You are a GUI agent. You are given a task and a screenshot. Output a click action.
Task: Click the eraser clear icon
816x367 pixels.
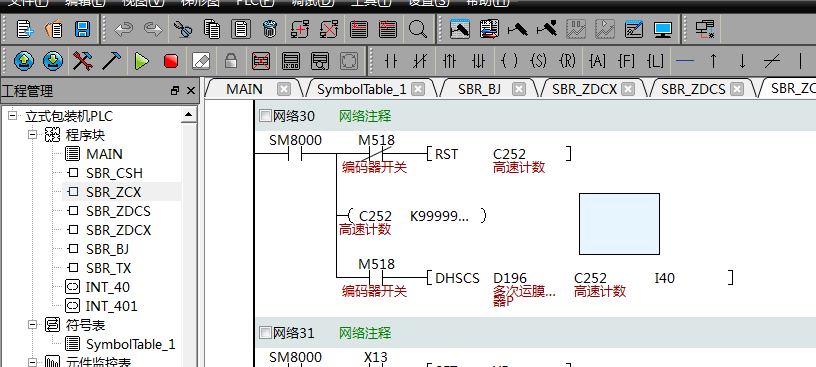tap(200, 61)
